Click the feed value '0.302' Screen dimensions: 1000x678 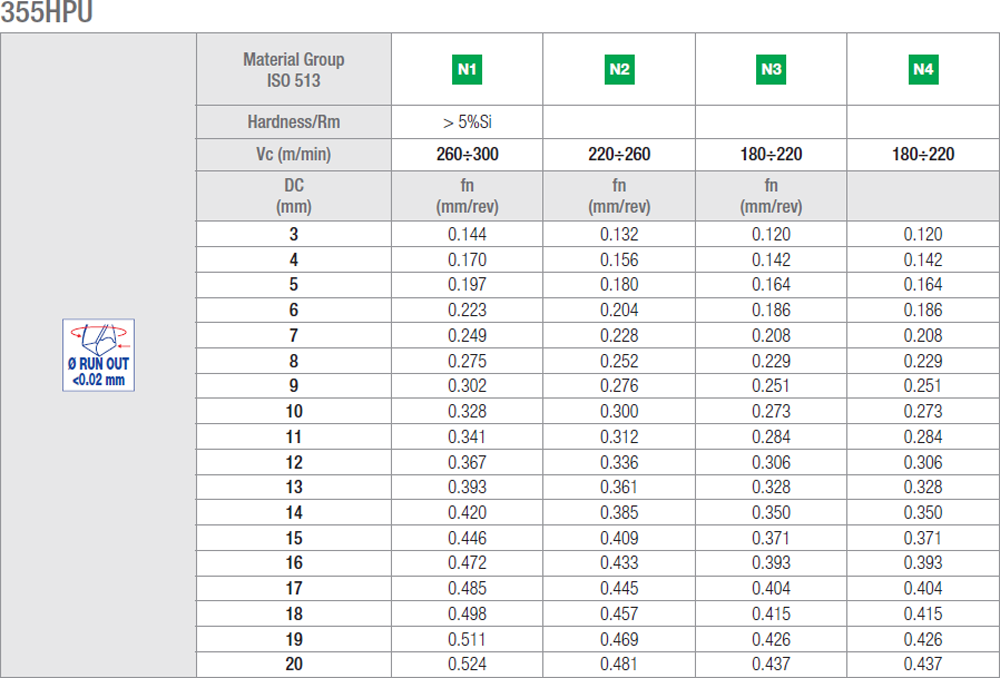pyautogui.click(x=467, y=386)
